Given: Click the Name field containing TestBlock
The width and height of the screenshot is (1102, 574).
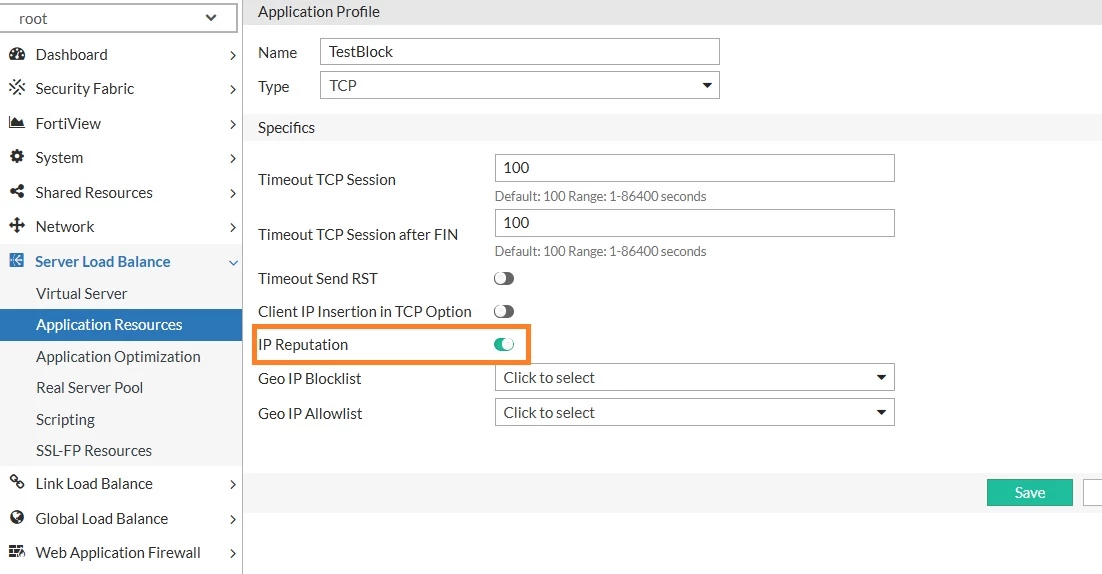Looking at the screenshot, I should [519, 51].
